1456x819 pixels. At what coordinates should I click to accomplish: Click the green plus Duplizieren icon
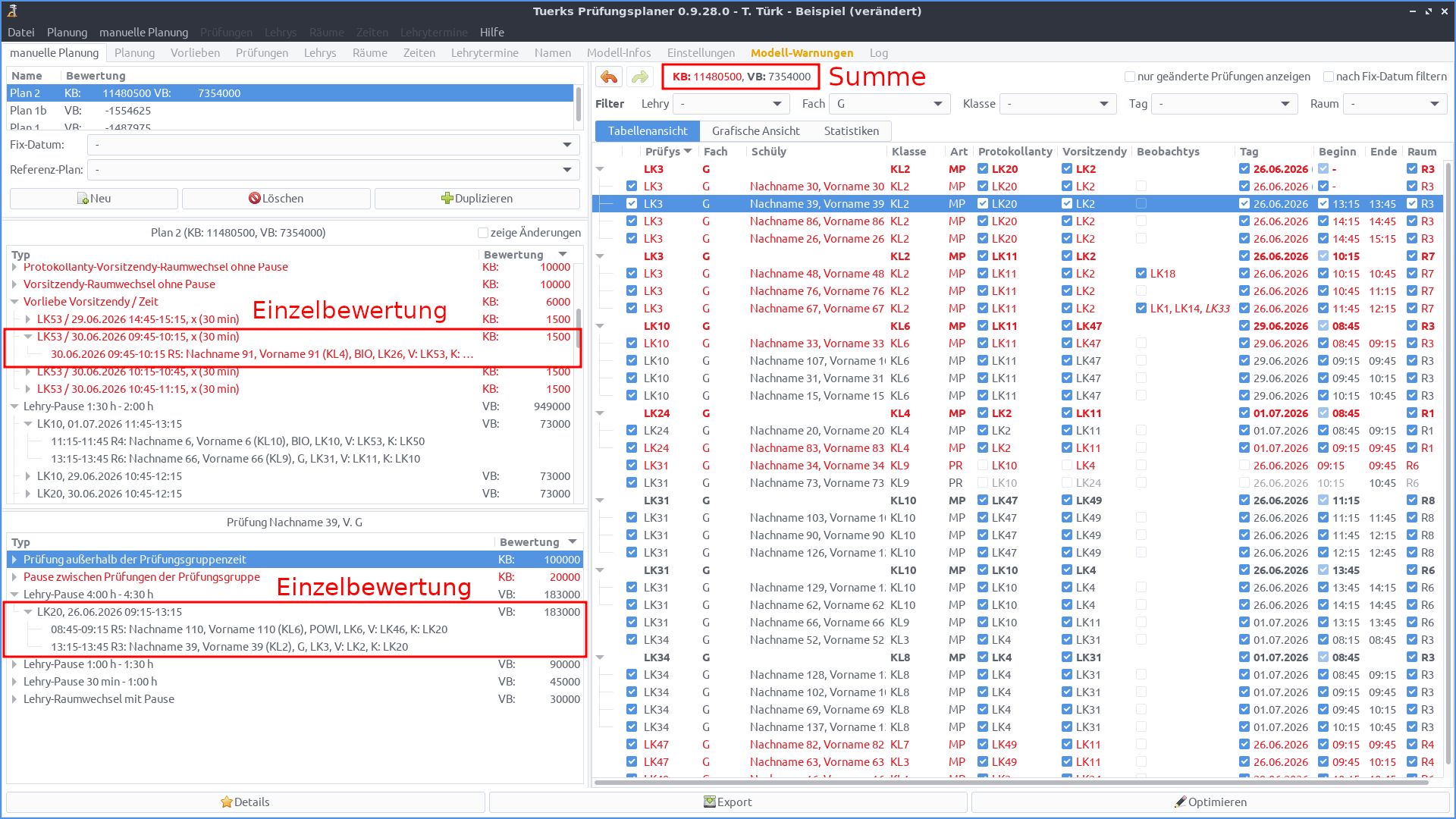point(447,198)
